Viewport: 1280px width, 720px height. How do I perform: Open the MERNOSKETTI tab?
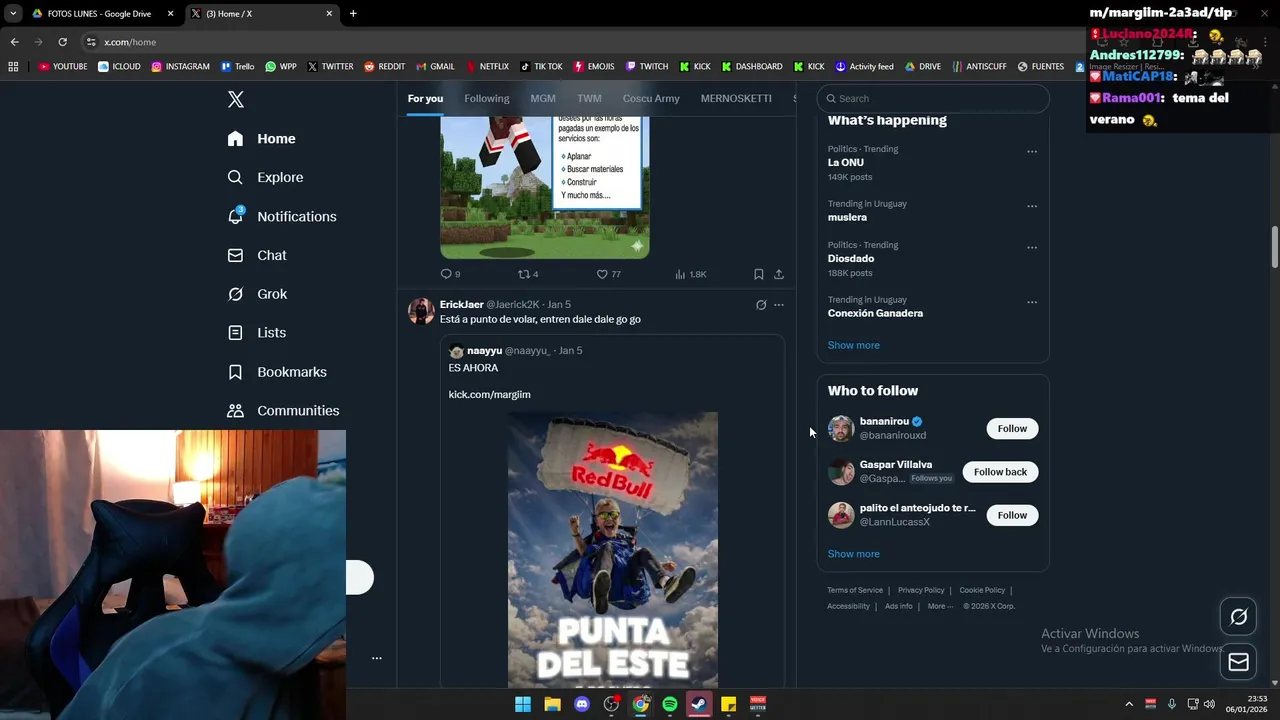(x=736, y=98)
